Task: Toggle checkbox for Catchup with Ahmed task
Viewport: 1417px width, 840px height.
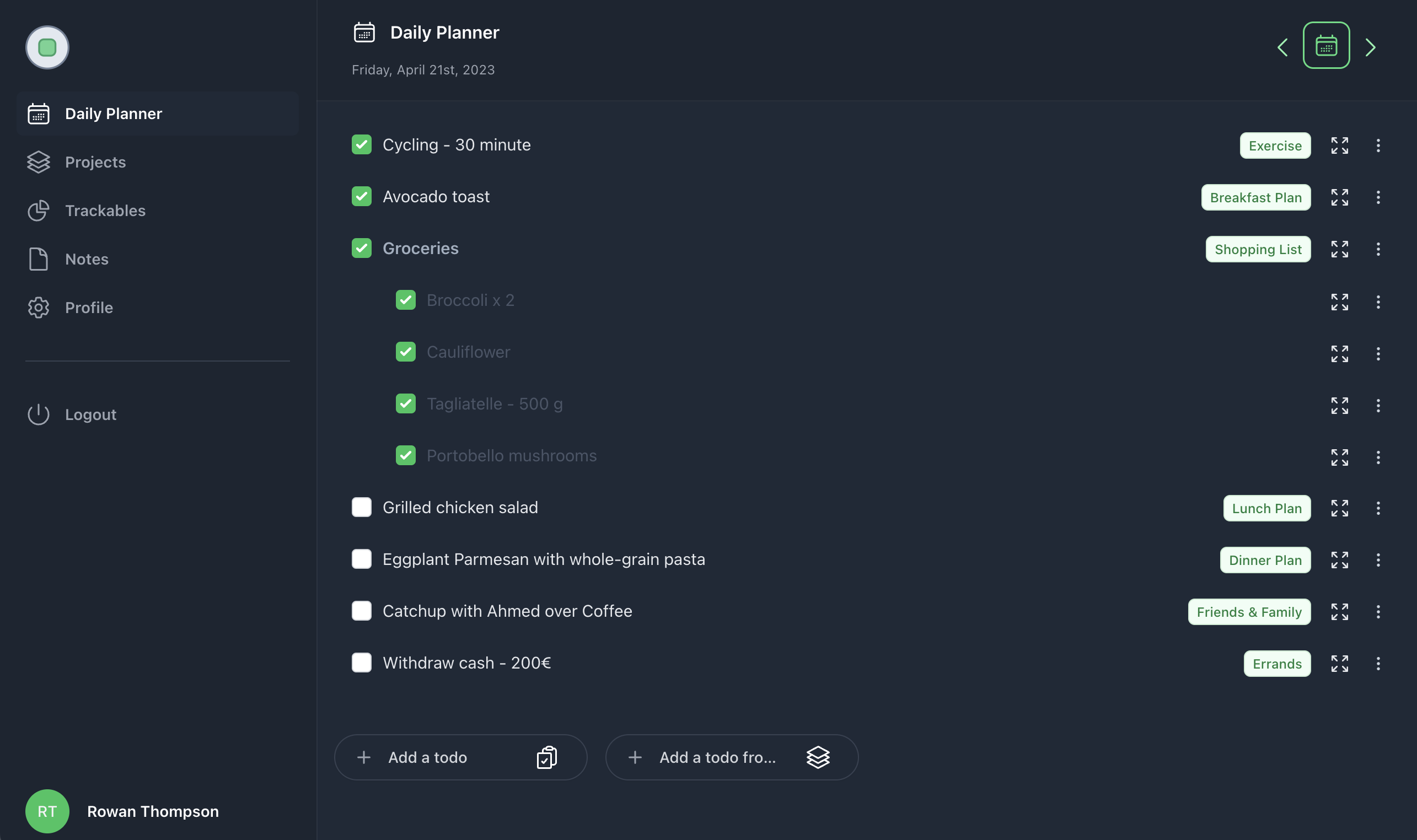Action: [362, 611]
